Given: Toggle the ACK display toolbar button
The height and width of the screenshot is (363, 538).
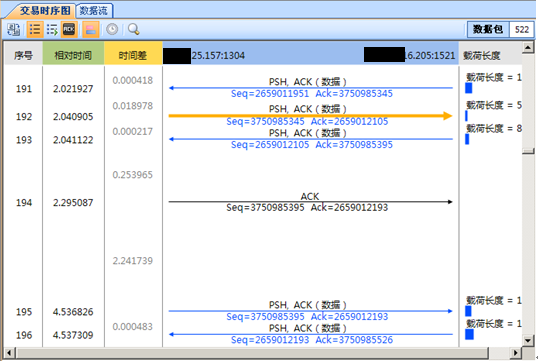Looking at the screenshot, I should [x=69, y=30].
